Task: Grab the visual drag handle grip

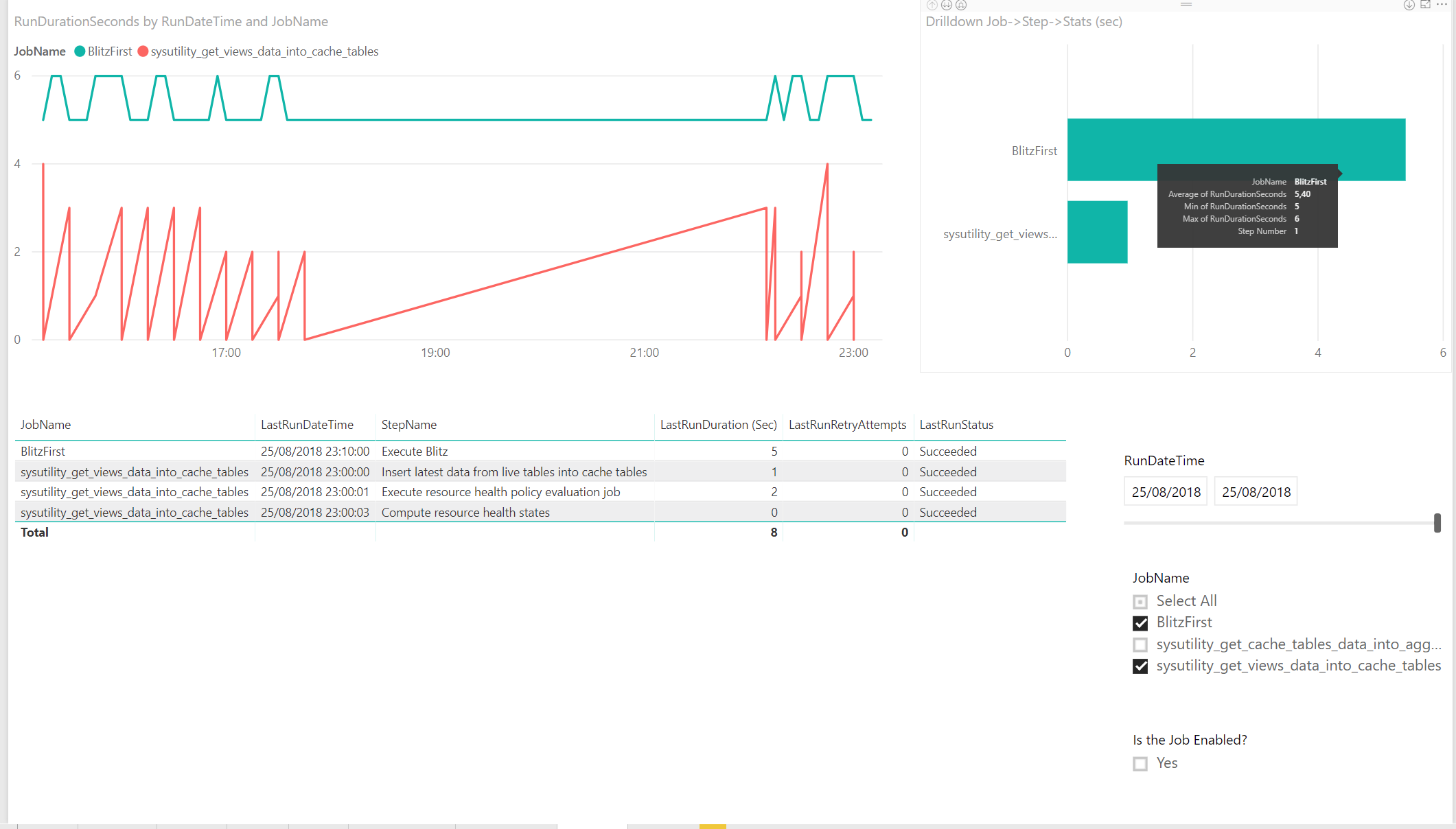Action: point(1186,4)
